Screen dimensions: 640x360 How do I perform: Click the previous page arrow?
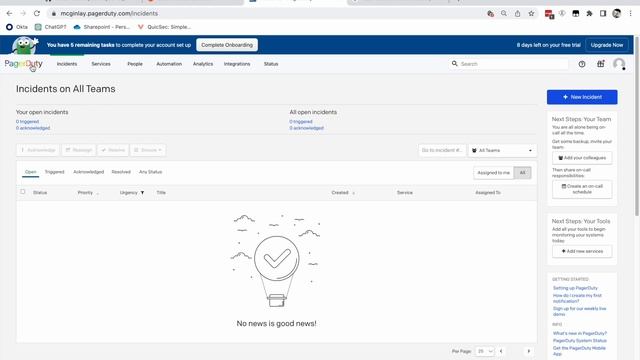[x=501, y=351]
